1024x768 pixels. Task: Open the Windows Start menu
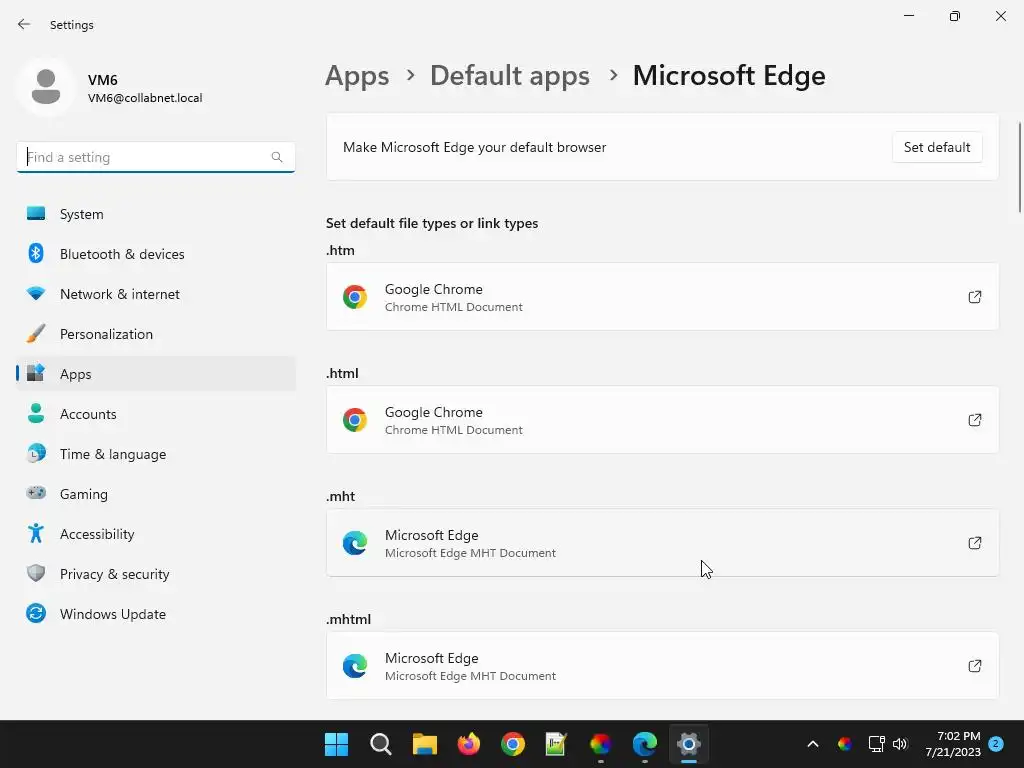[336, 744]
